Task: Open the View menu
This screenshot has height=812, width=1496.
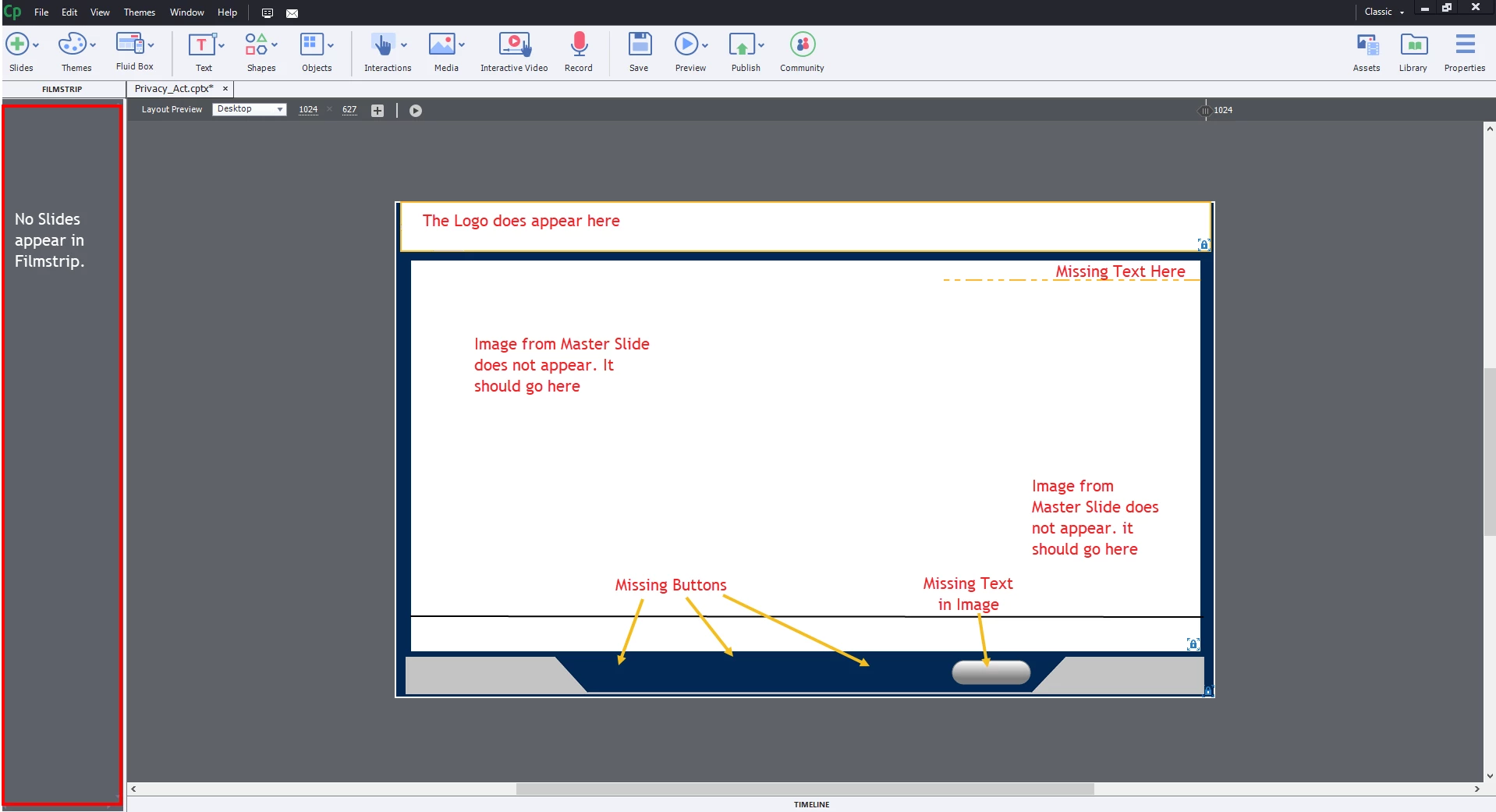Action: 100,12
